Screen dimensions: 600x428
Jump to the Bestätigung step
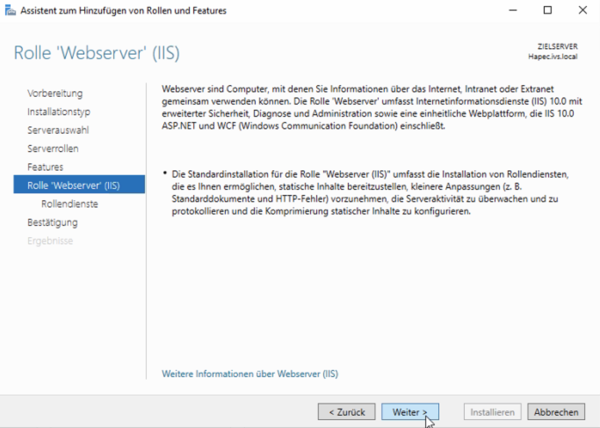point(52,222)
